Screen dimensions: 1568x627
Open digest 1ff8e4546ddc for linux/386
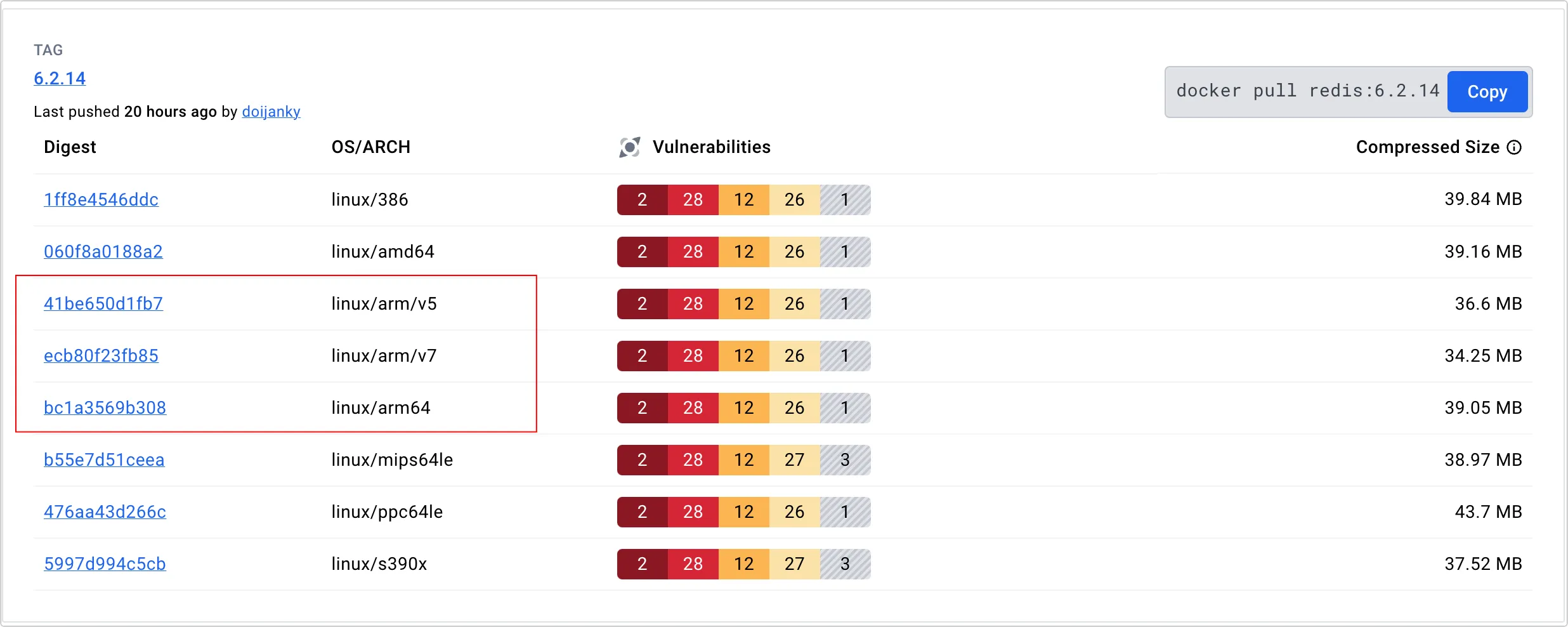101,199
